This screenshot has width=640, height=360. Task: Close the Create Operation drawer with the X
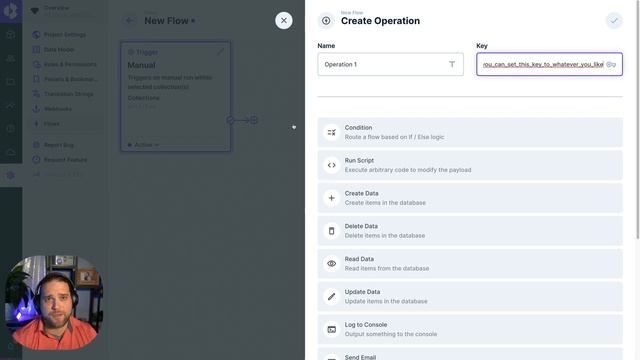284,20
